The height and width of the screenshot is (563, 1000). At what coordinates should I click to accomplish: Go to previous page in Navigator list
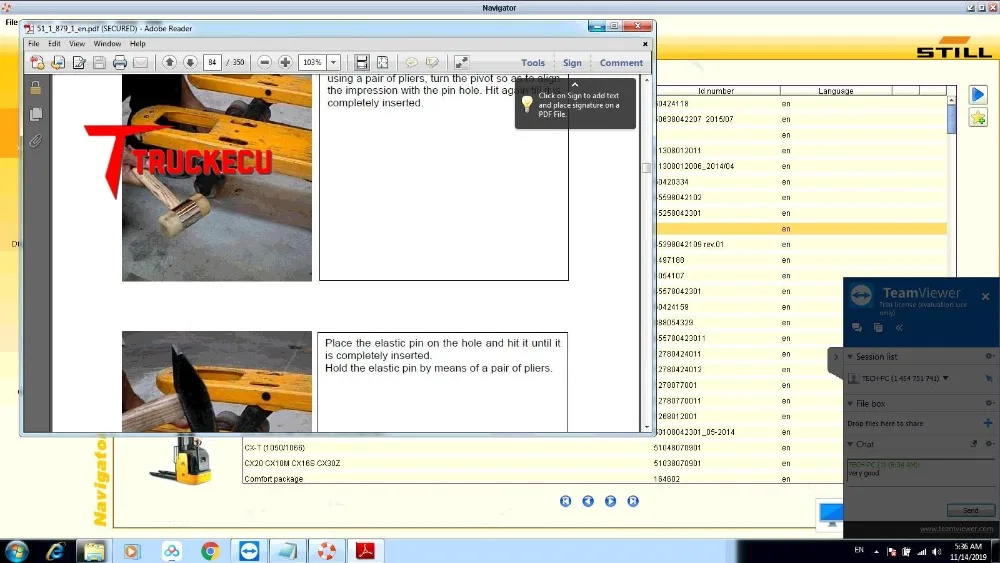click(587, 501)
